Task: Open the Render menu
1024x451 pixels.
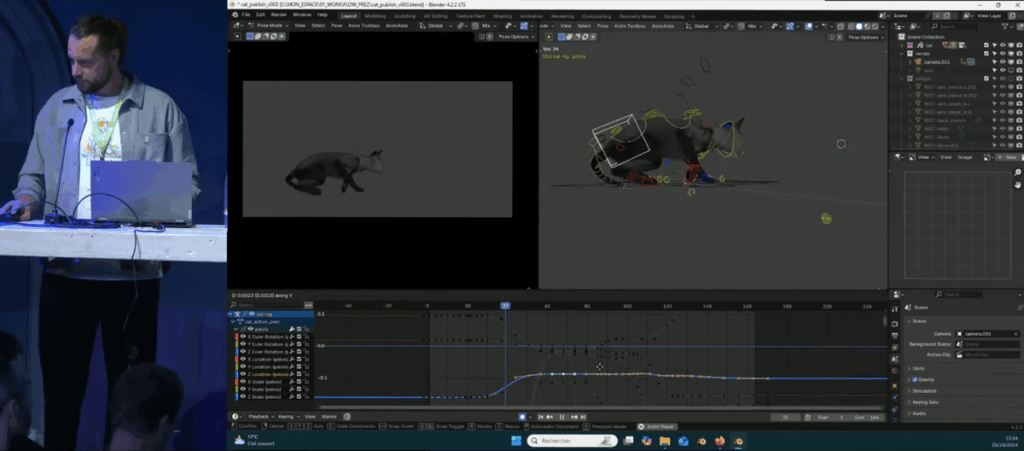Action: 279,14
